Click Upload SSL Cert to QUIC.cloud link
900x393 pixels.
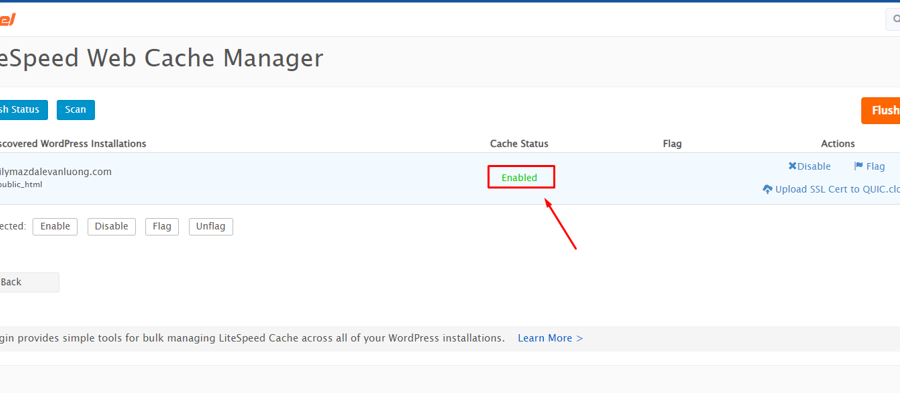(831, 189)
